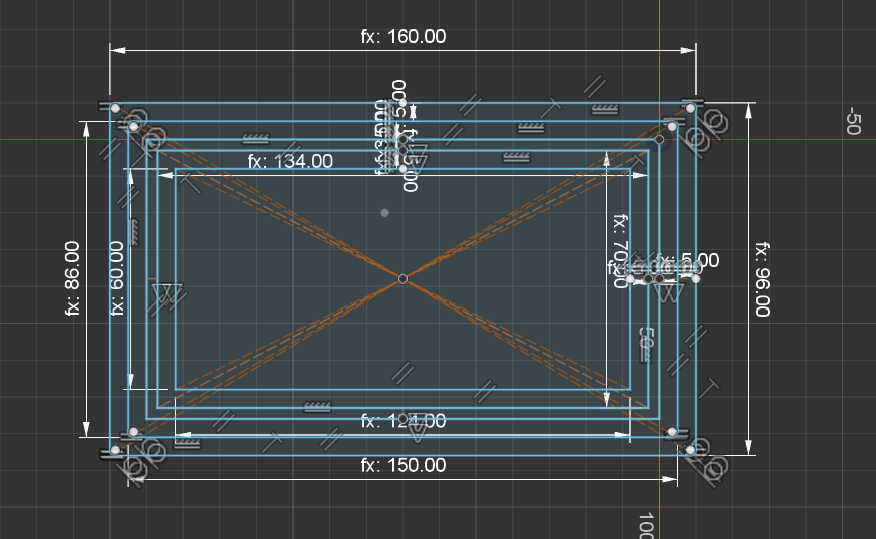Select horizontal constraint icon left of fx: 134.00
The image size is (876, 539).
click(255, 137)
